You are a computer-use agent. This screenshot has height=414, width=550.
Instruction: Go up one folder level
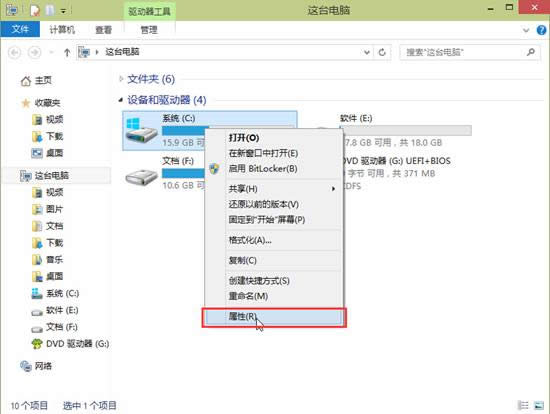[67, 53]
